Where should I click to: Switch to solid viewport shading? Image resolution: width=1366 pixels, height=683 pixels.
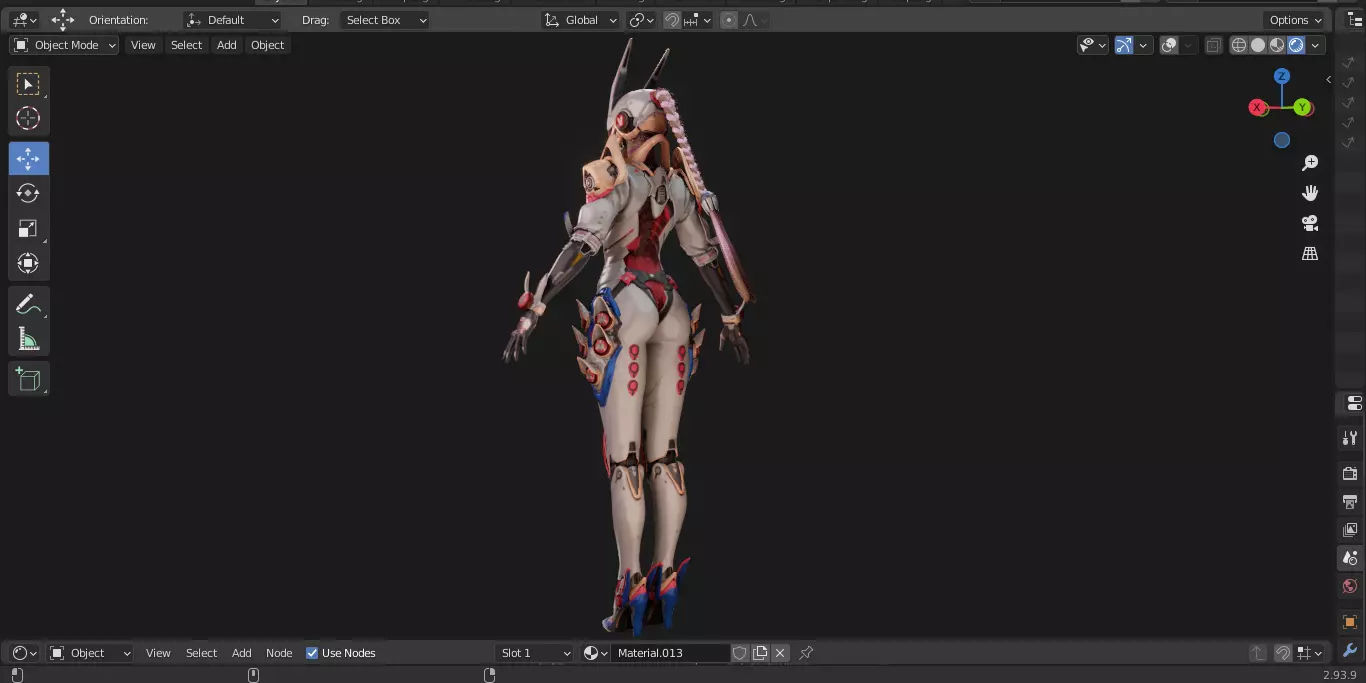coord(1258,45)
